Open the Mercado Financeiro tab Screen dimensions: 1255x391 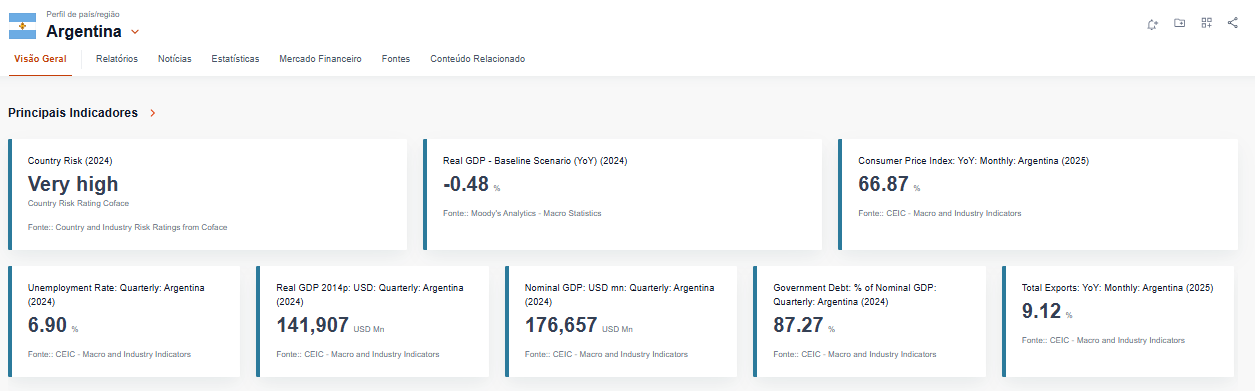click(320, 59)
